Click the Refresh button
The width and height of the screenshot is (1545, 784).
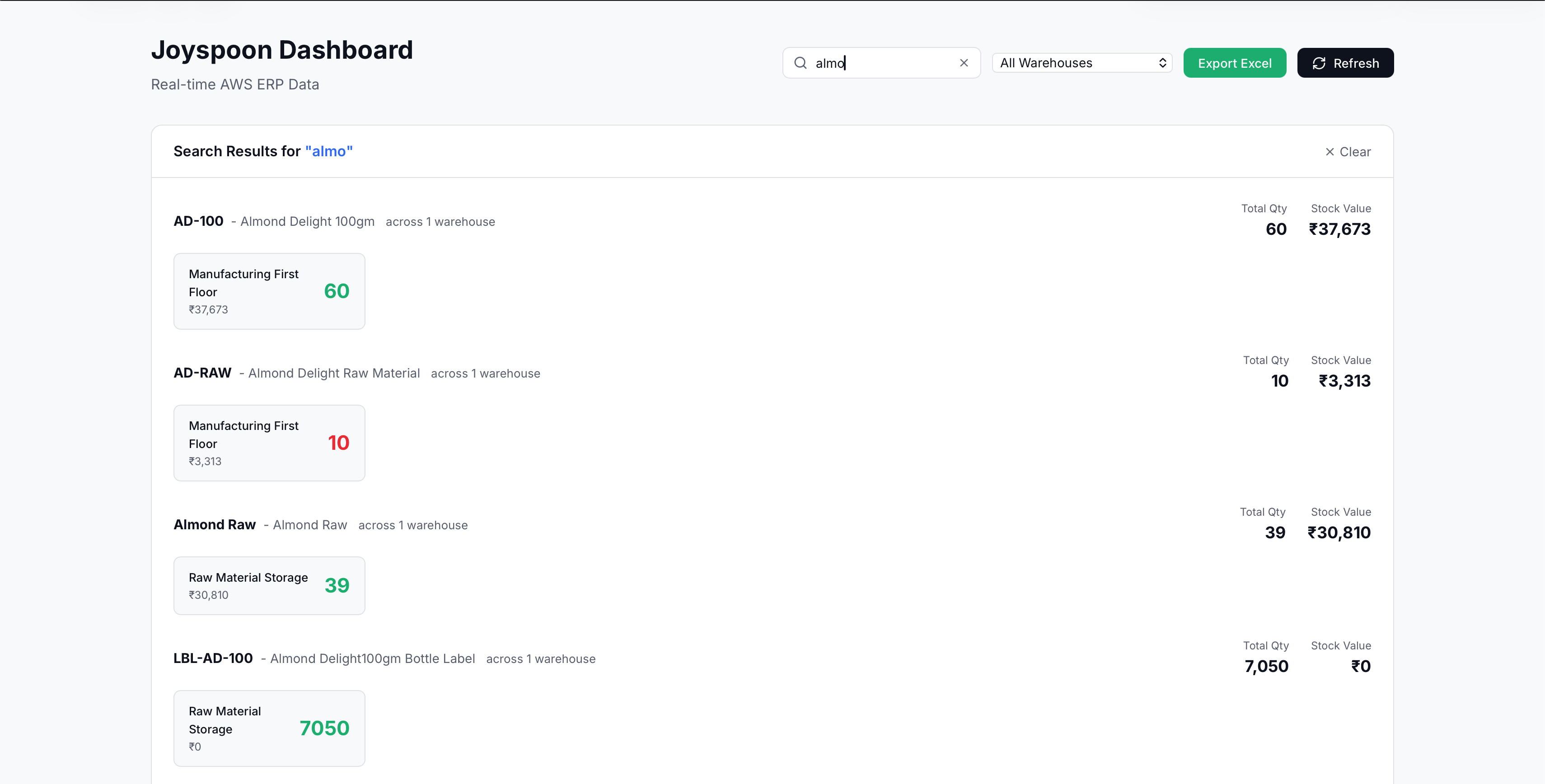pyautogui.click(x=1345, y=63)
